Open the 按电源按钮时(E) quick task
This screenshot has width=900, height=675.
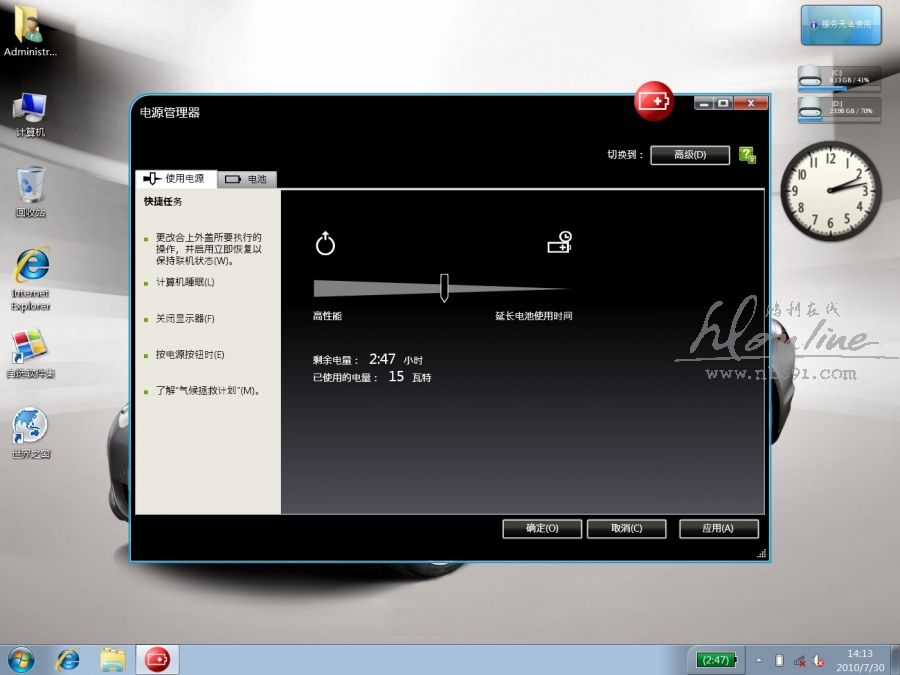click(190, 355)
